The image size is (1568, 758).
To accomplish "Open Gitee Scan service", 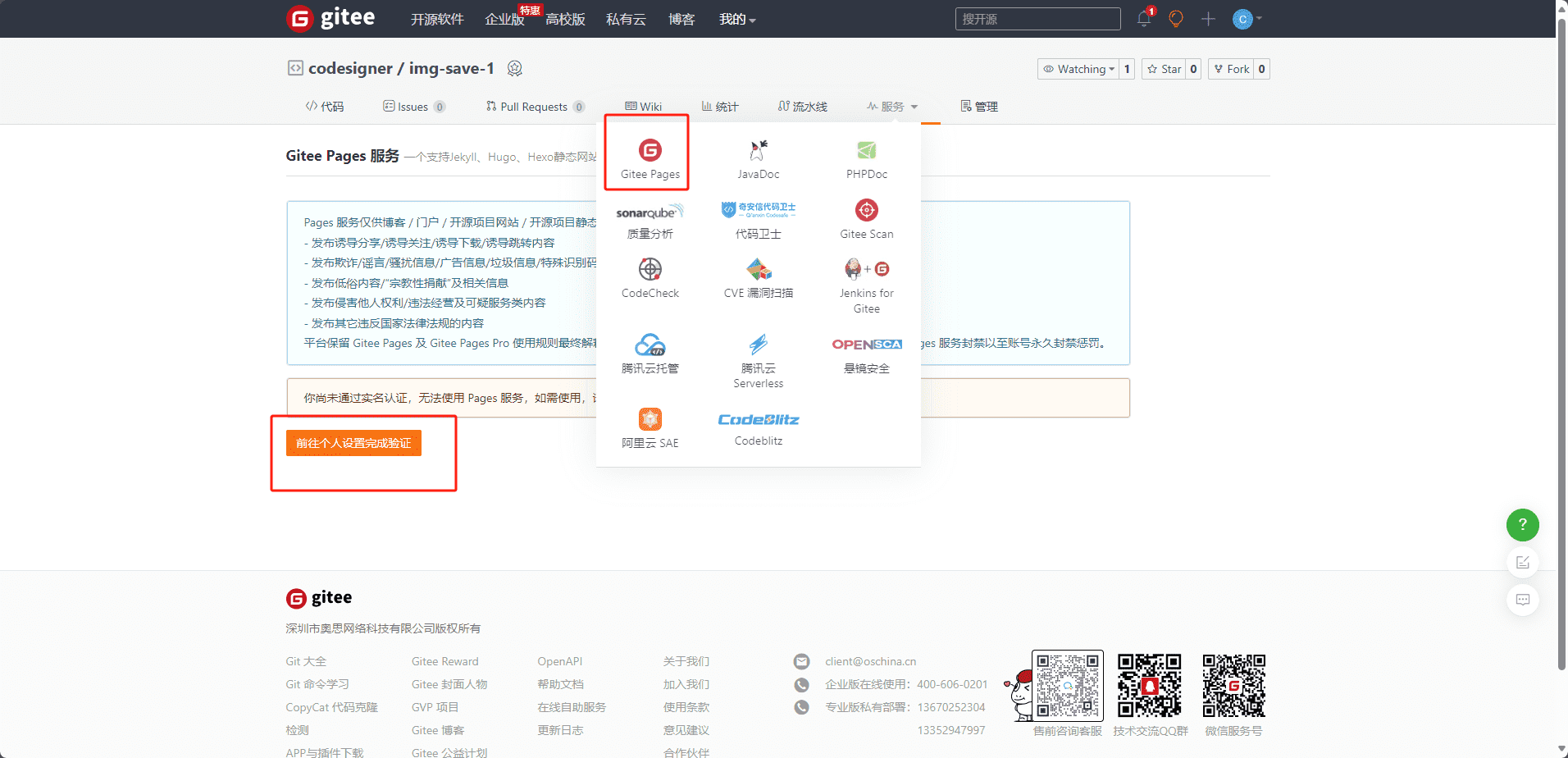I will coord(866,220).
